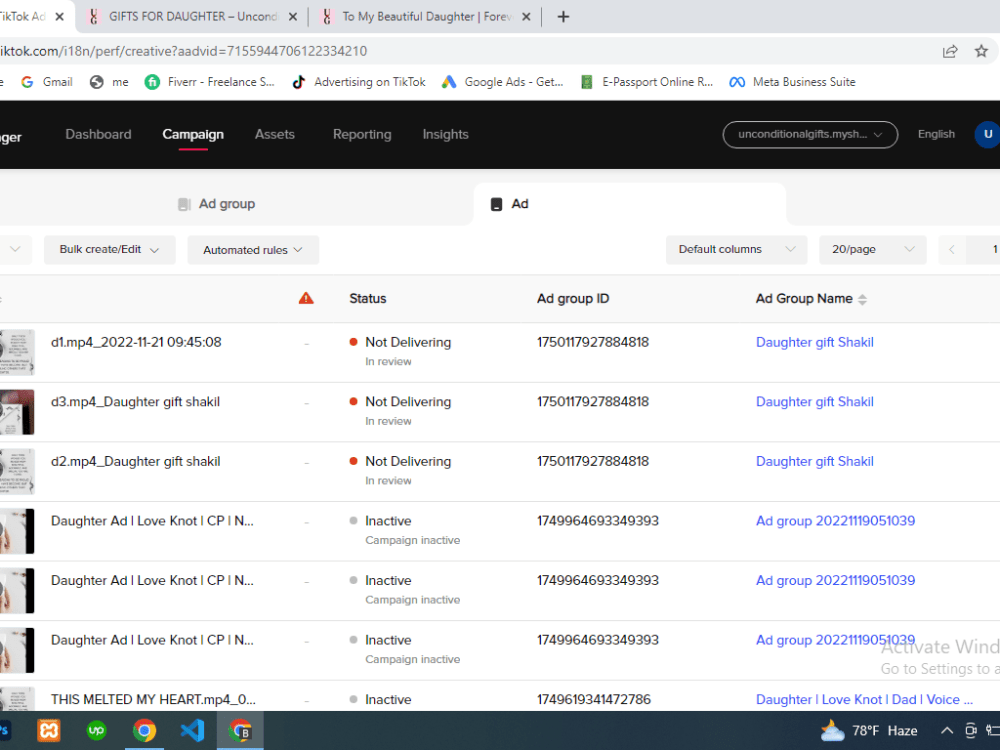
Task: Switch to the To My Beautiful Daughter tab
Action: pos(427,17)
